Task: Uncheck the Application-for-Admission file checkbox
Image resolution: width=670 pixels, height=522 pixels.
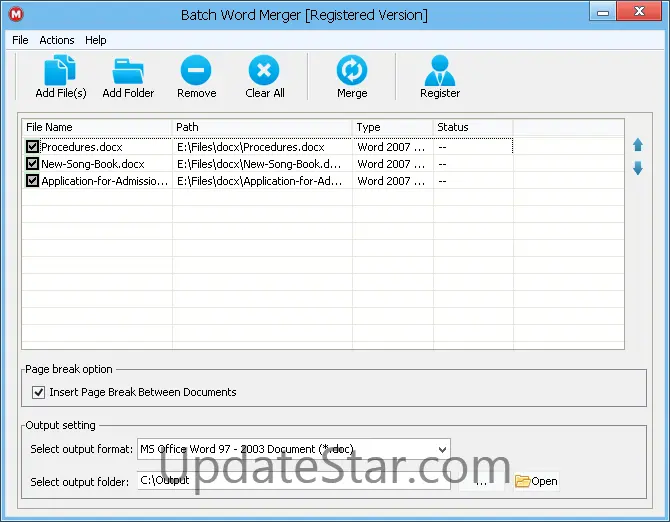Action: pos(32,181)
